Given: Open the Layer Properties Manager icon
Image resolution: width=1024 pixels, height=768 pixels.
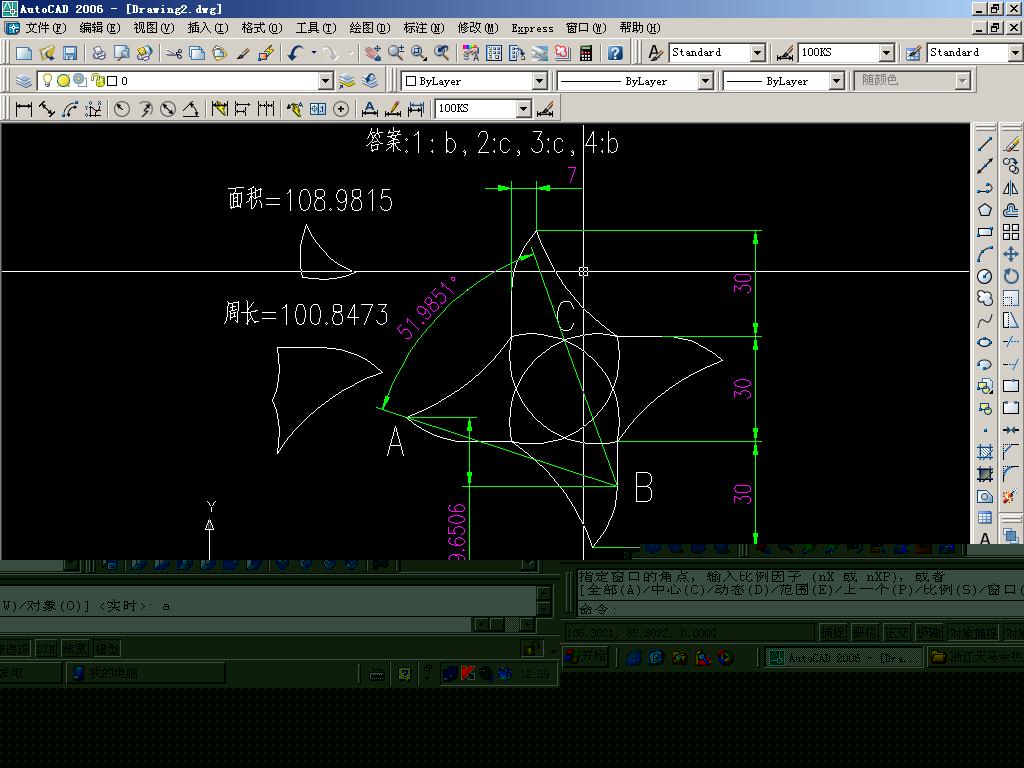Looking at the screenshot, I should pos(24,81).
